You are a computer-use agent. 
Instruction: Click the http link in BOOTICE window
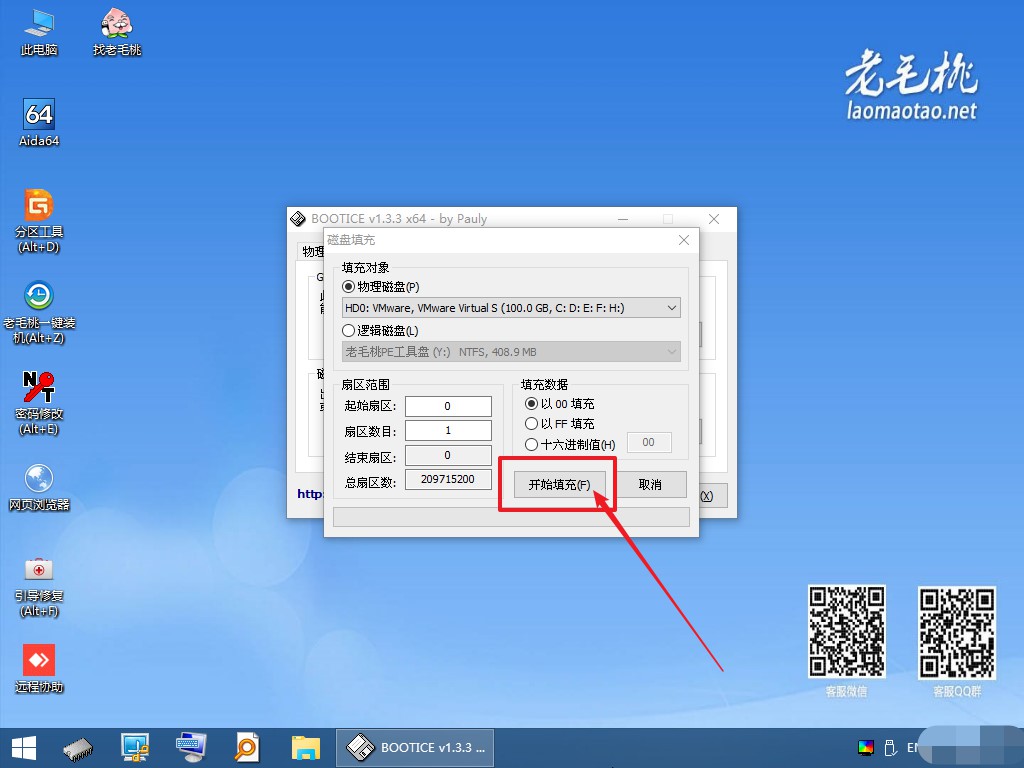tap(310, 494)
